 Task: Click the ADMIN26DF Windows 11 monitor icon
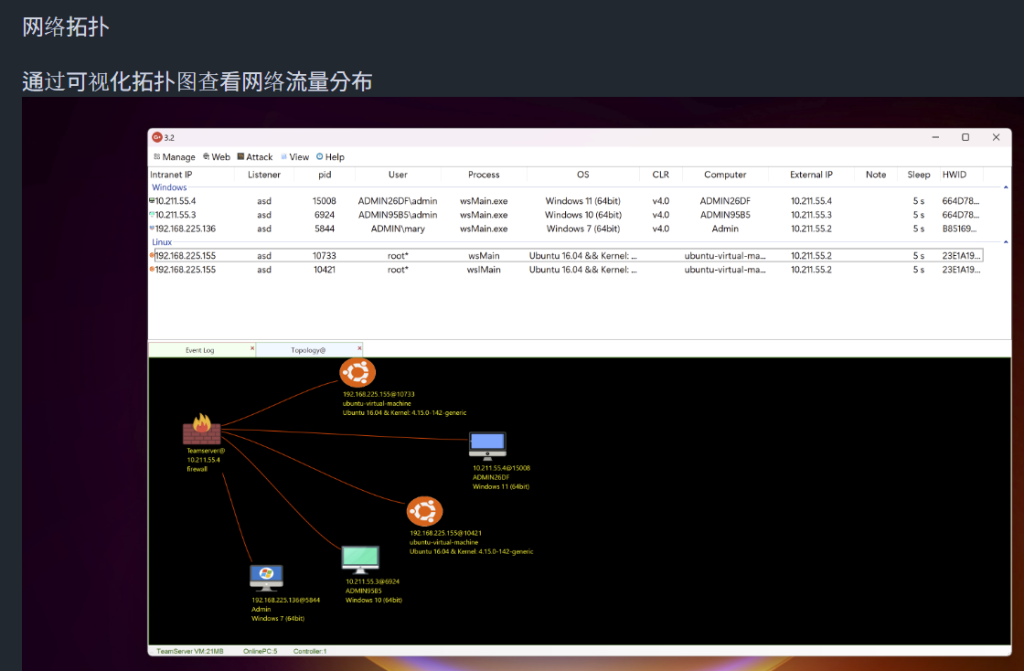(487, 443)
